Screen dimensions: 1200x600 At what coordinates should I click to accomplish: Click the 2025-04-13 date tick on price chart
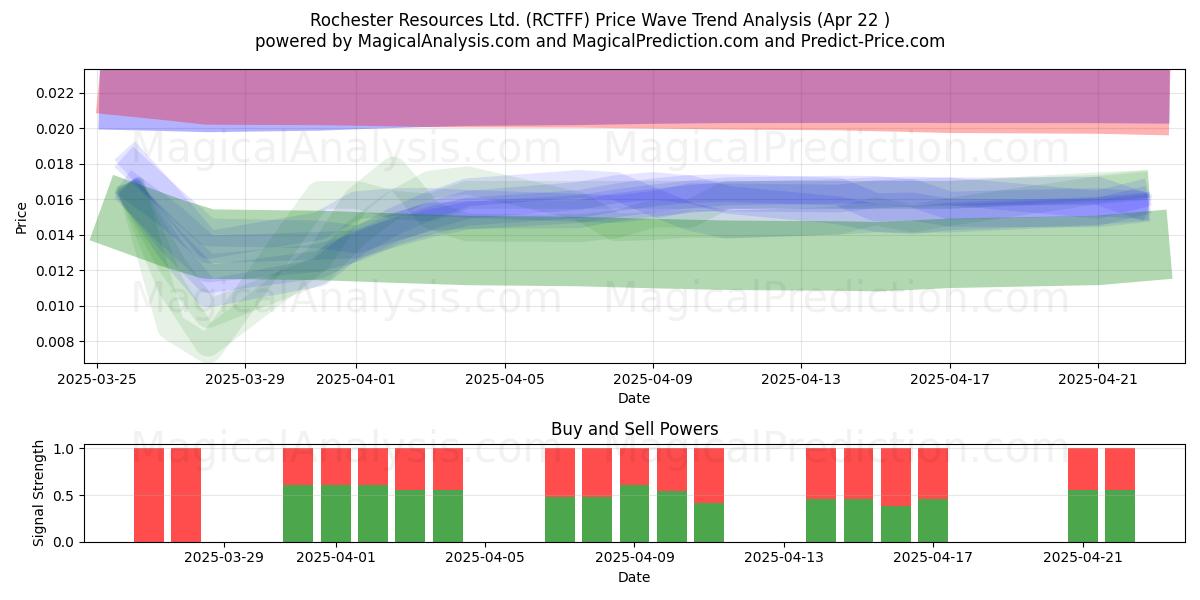point(801,379)
